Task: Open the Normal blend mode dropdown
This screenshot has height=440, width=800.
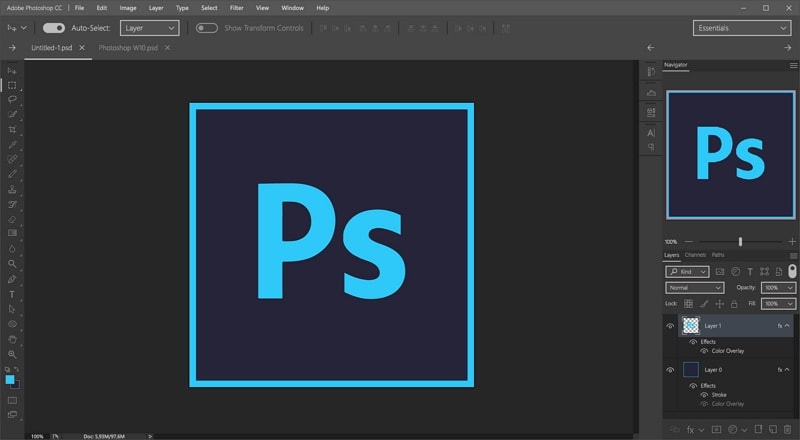Action: point(694,288)
